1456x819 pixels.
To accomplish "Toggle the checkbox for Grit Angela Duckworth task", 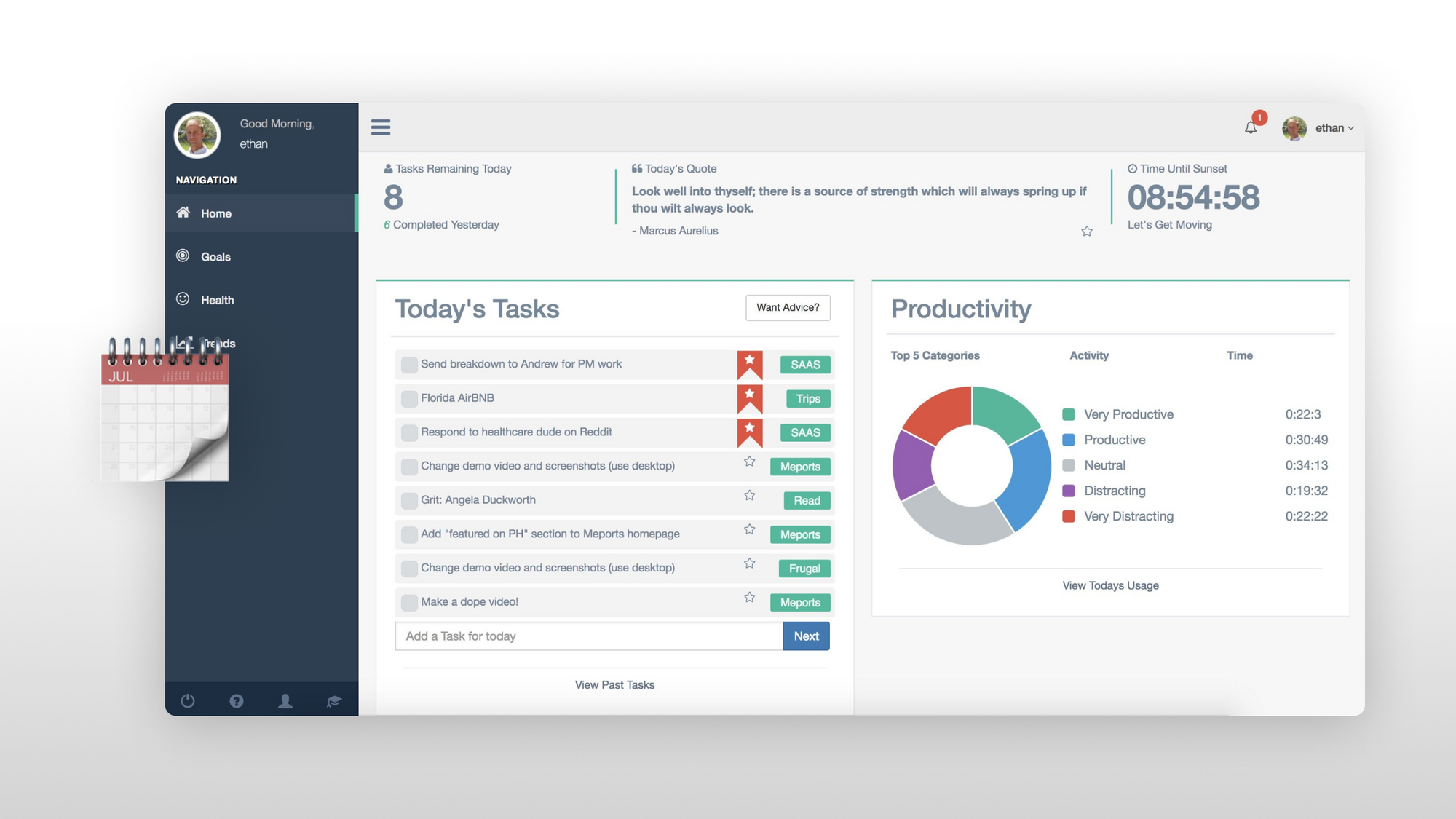I will click(407, 499).
